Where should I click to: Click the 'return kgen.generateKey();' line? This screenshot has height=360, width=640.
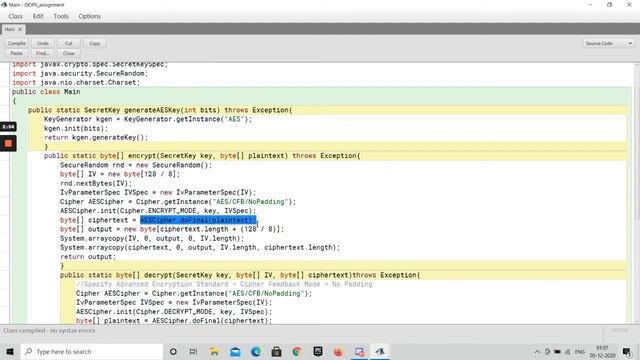pyautogui.click(x=96, y=138)
